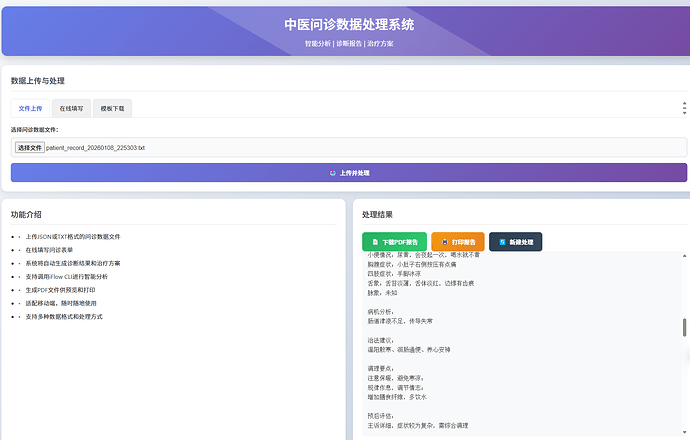Click the document icon on 下载PDF报告
The image size is (690, 440).
click(374, 242)
